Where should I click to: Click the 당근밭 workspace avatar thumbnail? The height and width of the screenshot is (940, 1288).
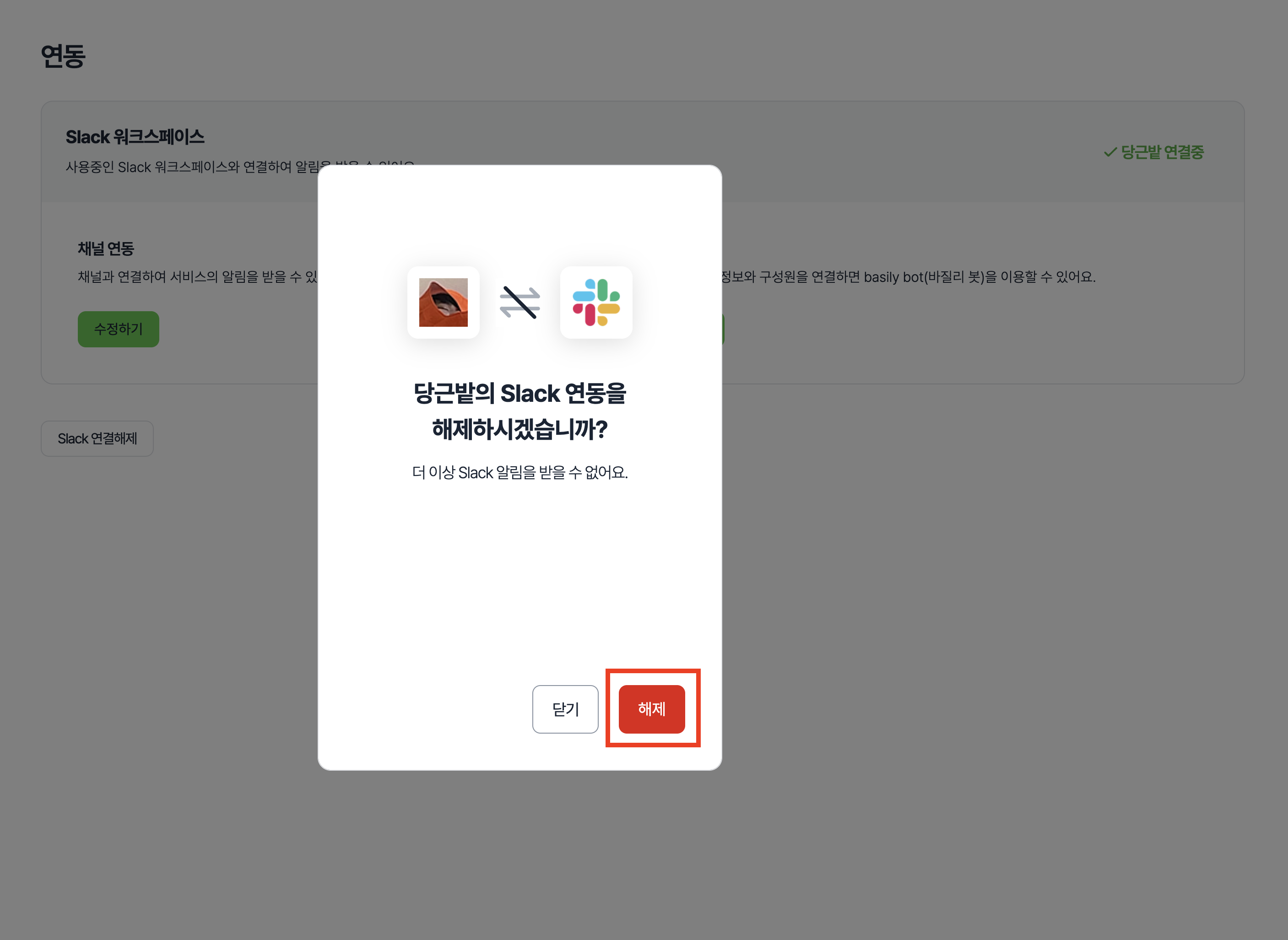click(443, 302)
